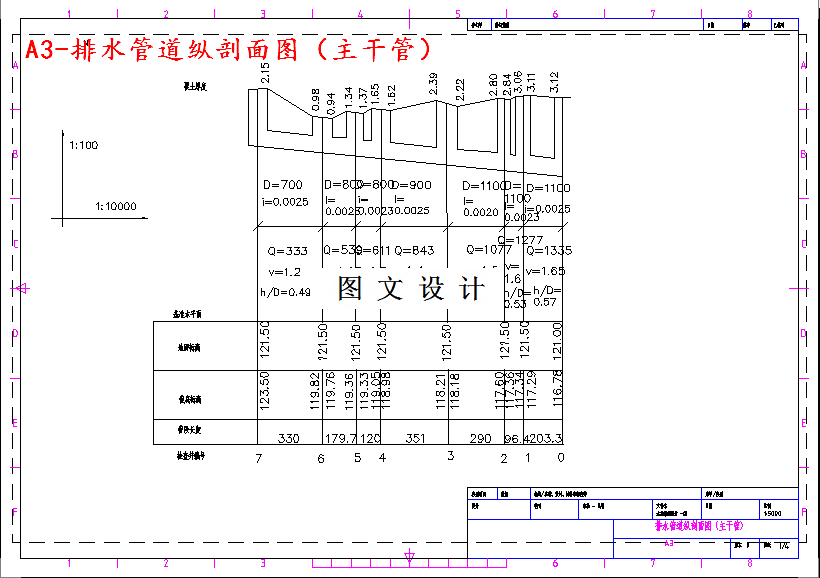Select the '2.15' cover depth value
Viewport: 820px width, 578px height.
point(265,73)
